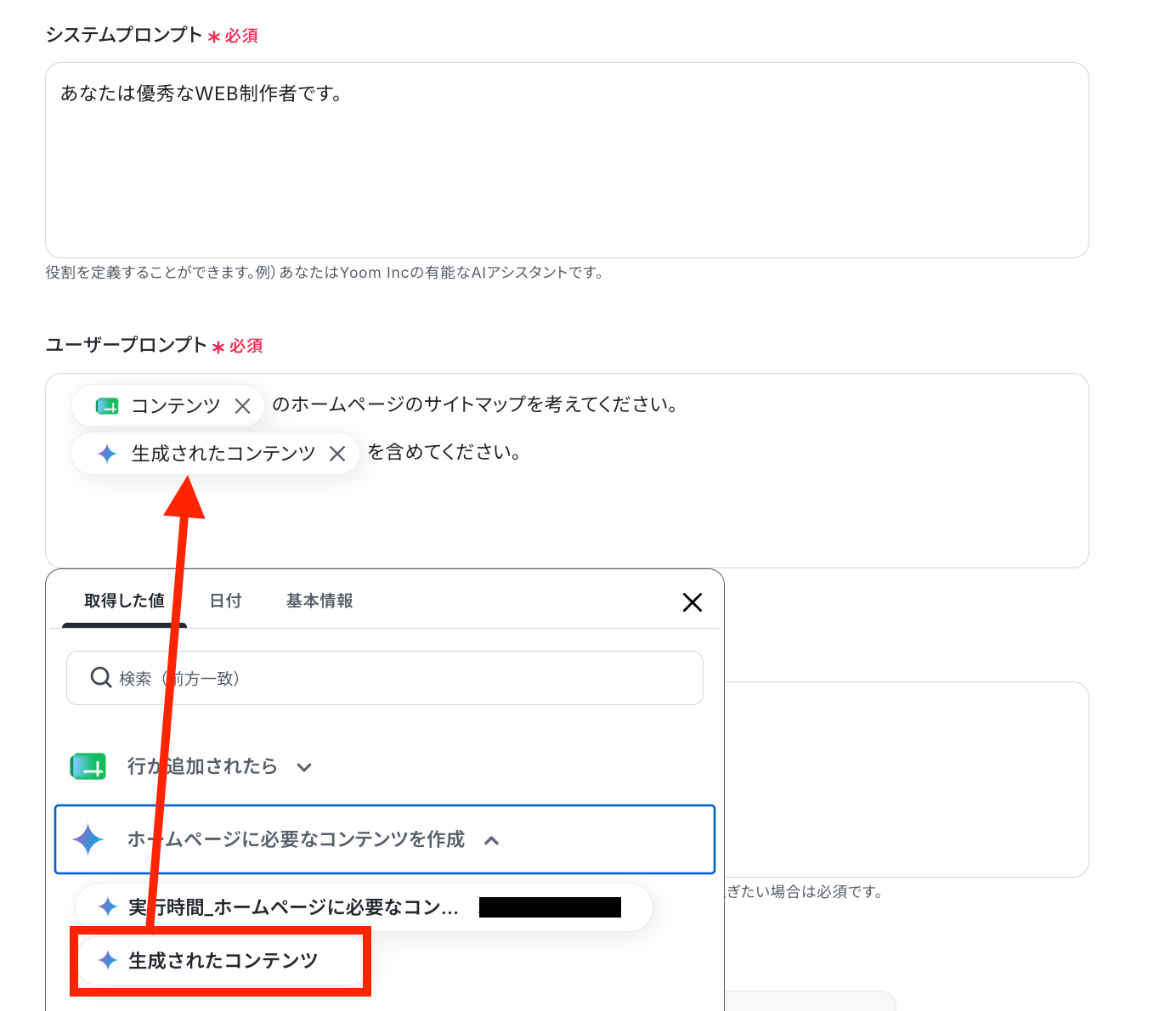Click the システムプロンプト text area
This screenshot has height=1011, width=1176.
pyautogui.click(x=567, y=160)
